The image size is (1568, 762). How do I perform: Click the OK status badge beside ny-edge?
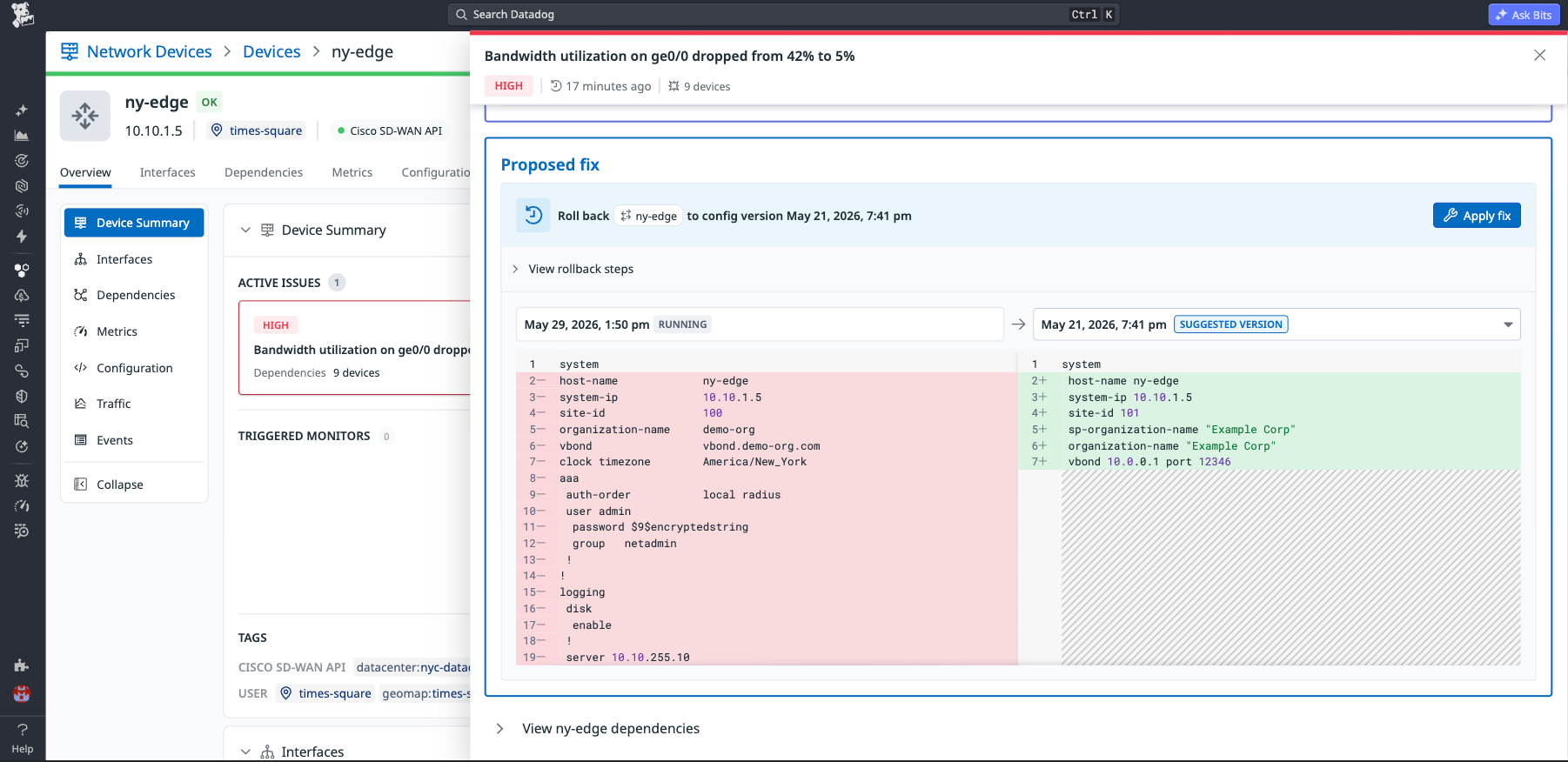pos(210,102)
